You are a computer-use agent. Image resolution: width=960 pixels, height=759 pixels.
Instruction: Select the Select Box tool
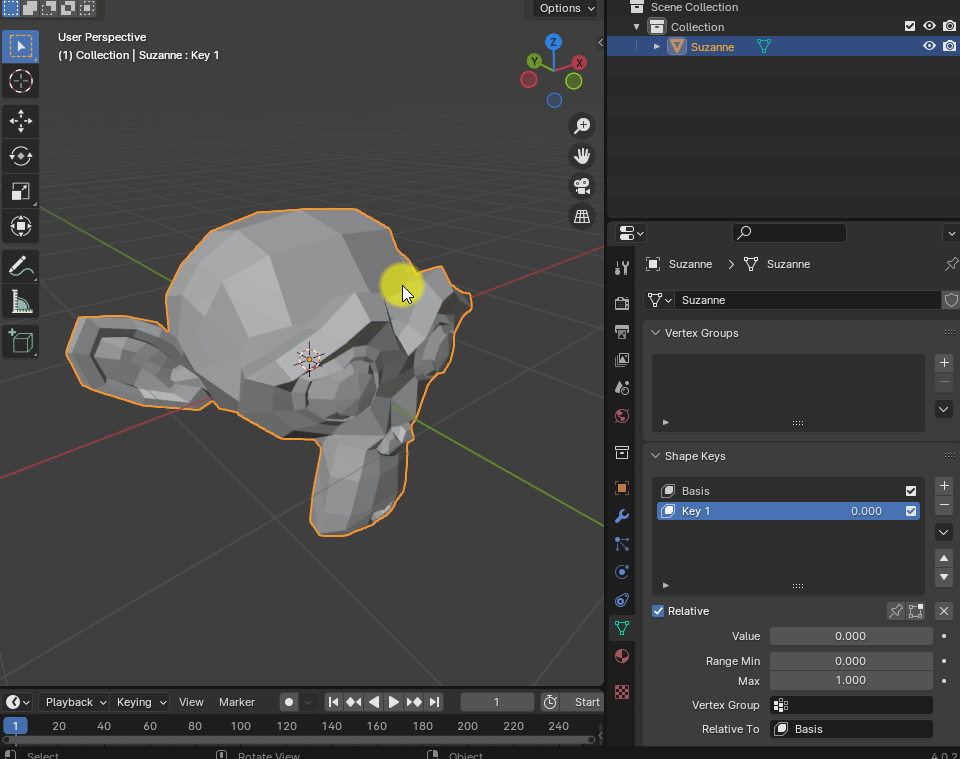[x=20, y=47]
